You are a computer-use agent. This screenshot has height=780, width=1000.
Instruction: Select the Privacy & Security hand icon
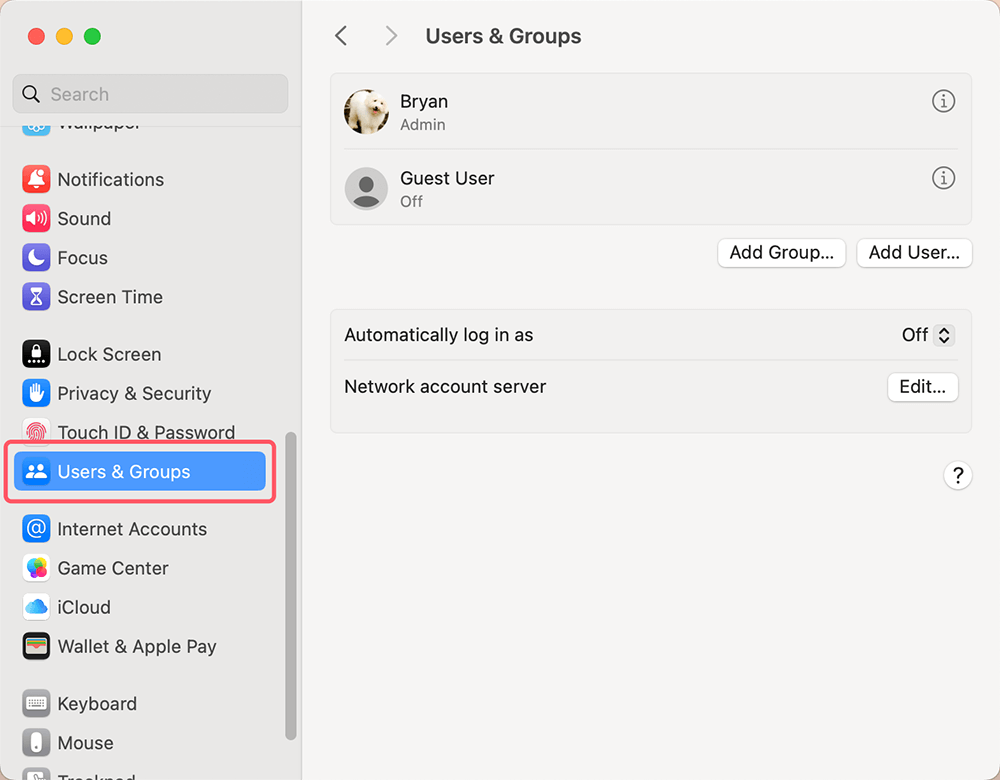pyautogui.click(x=36, y=393)
